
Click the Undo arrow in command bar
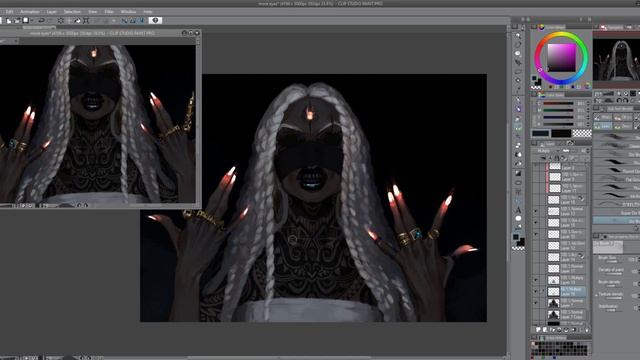tap(41, 20)
